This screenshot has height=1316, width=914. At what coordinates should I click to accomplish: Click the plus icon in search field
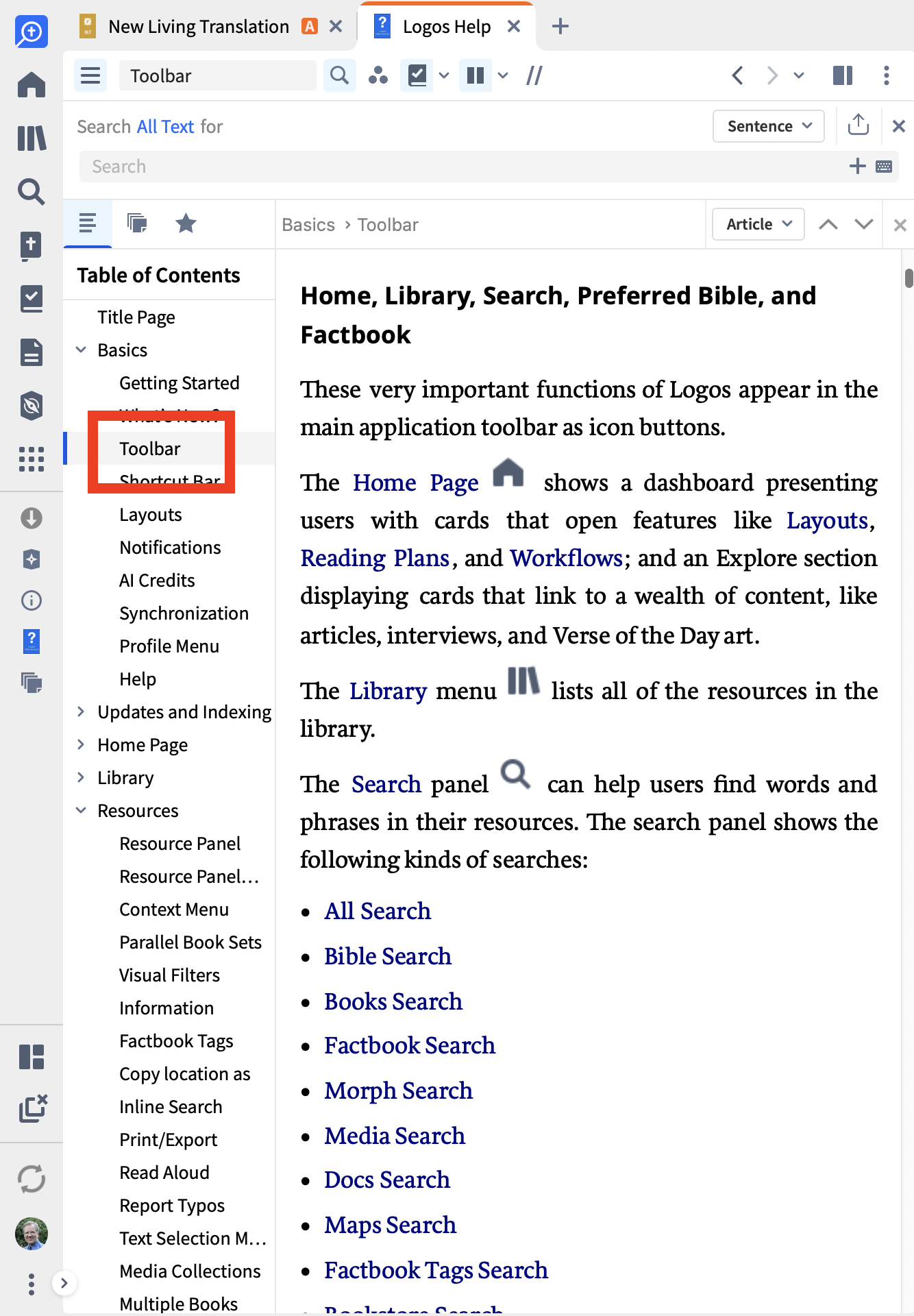pyautogui.click(x=858, y=166)
